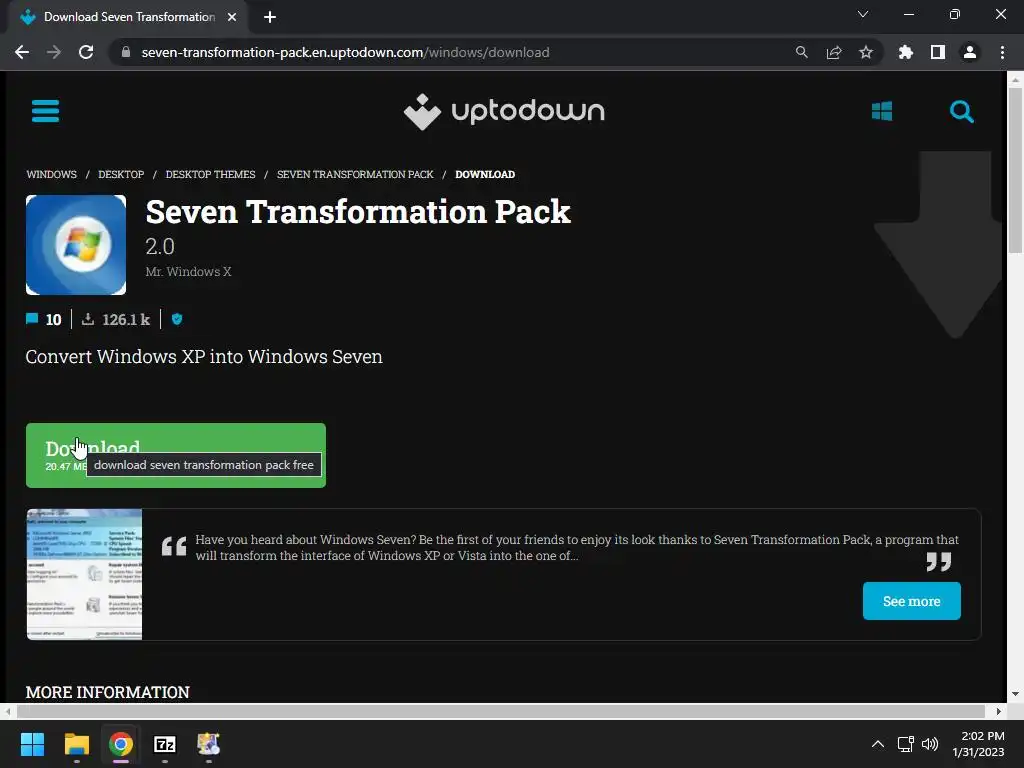Image resolution: width=1024 pixels, height=768 pixels.
Task: Open the clock and date panel
Action: tap(978, 744)
